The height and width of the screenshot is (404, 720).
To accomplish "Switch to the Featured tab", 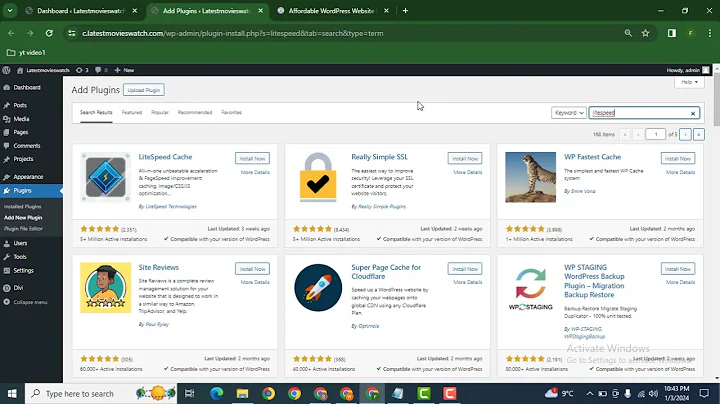I will [132, 112].
